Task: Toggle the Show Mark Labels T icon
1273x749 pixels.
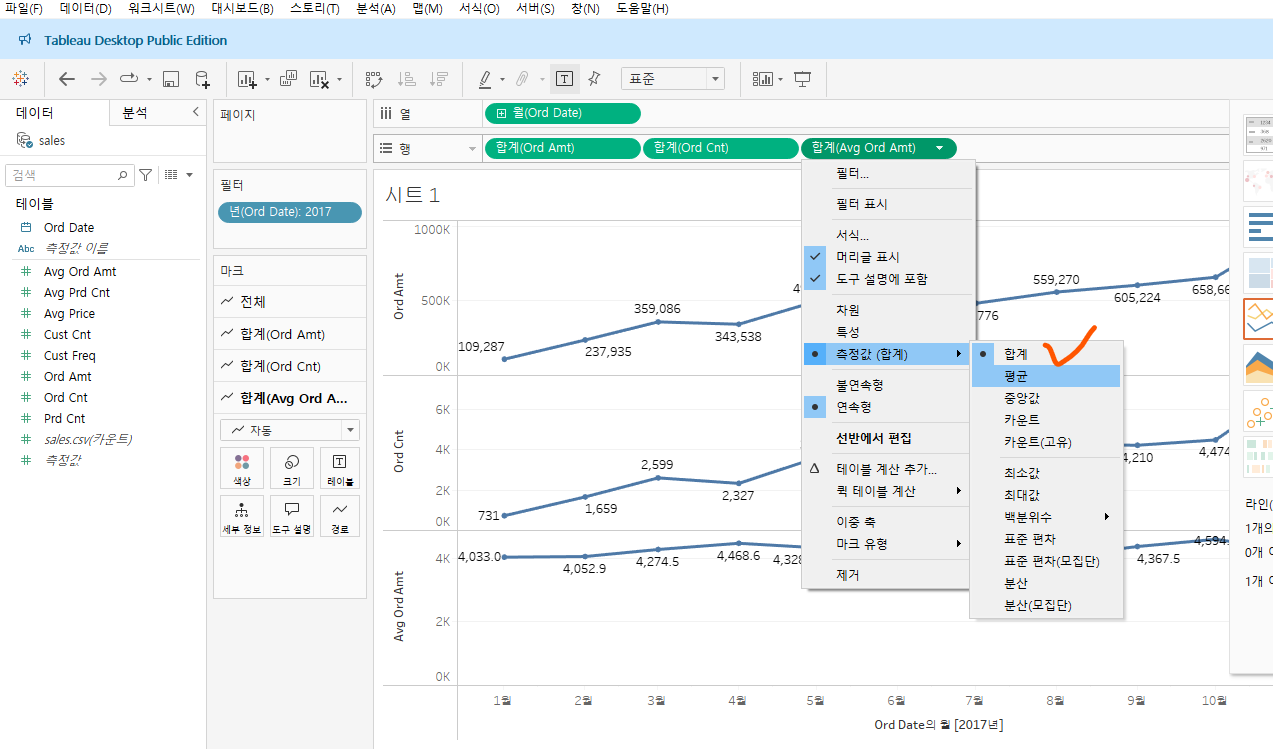Action: pyautogui.click(x=564, y=79)
